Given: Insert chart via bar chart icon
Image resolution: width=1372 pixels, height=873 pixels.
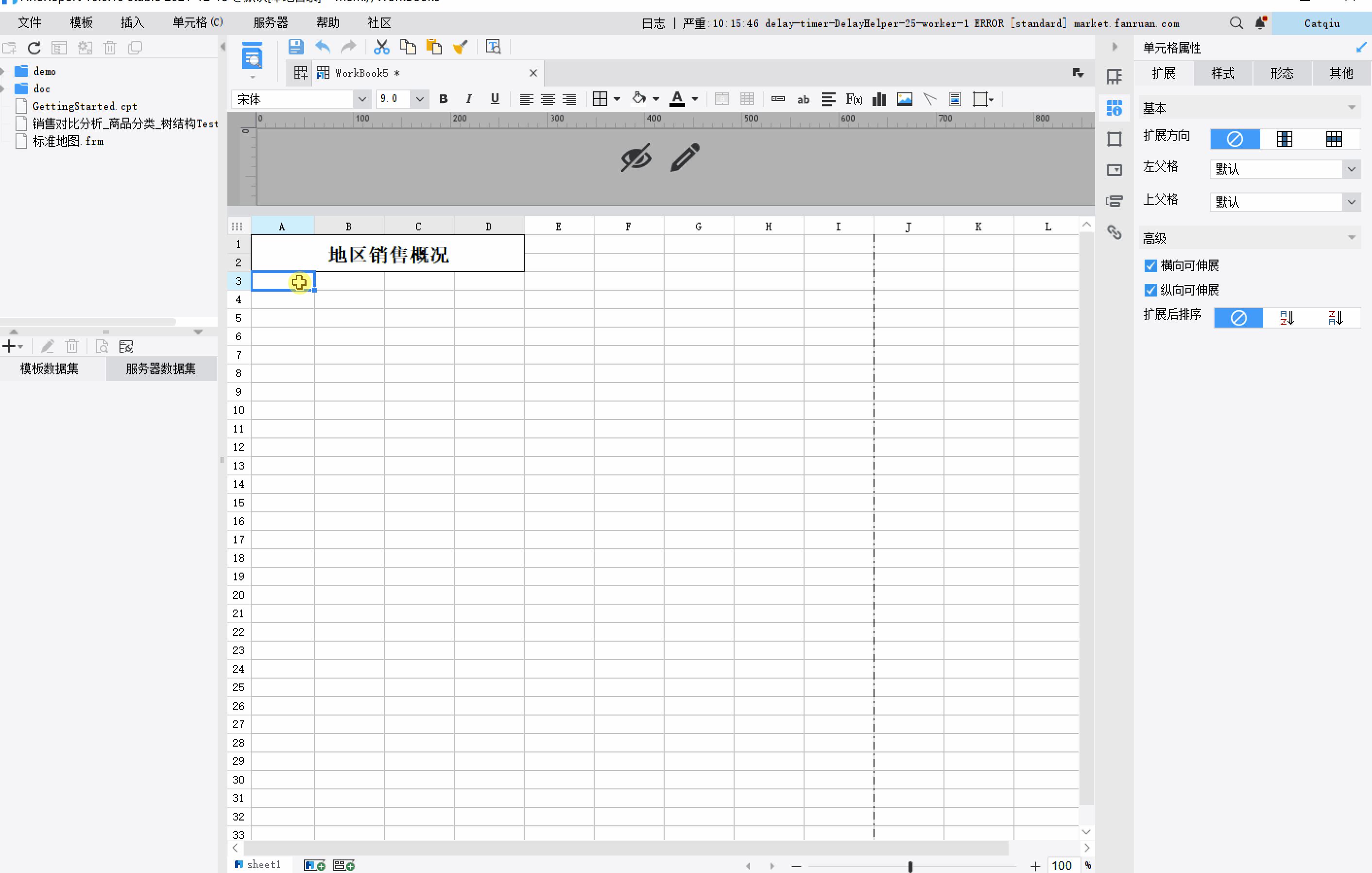Looking at the screenshot, I should 879,99.
